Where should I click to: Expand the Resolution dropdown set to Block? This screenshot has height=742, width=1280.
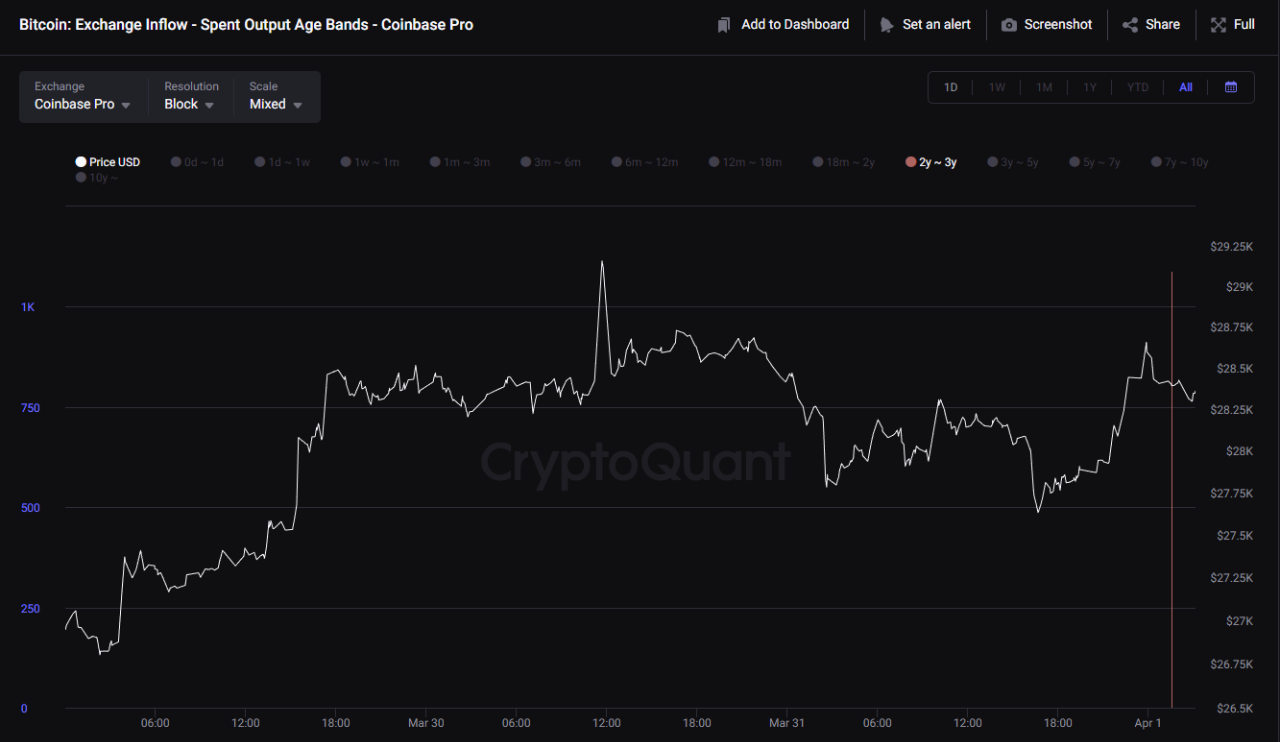[x=188, y=104]
